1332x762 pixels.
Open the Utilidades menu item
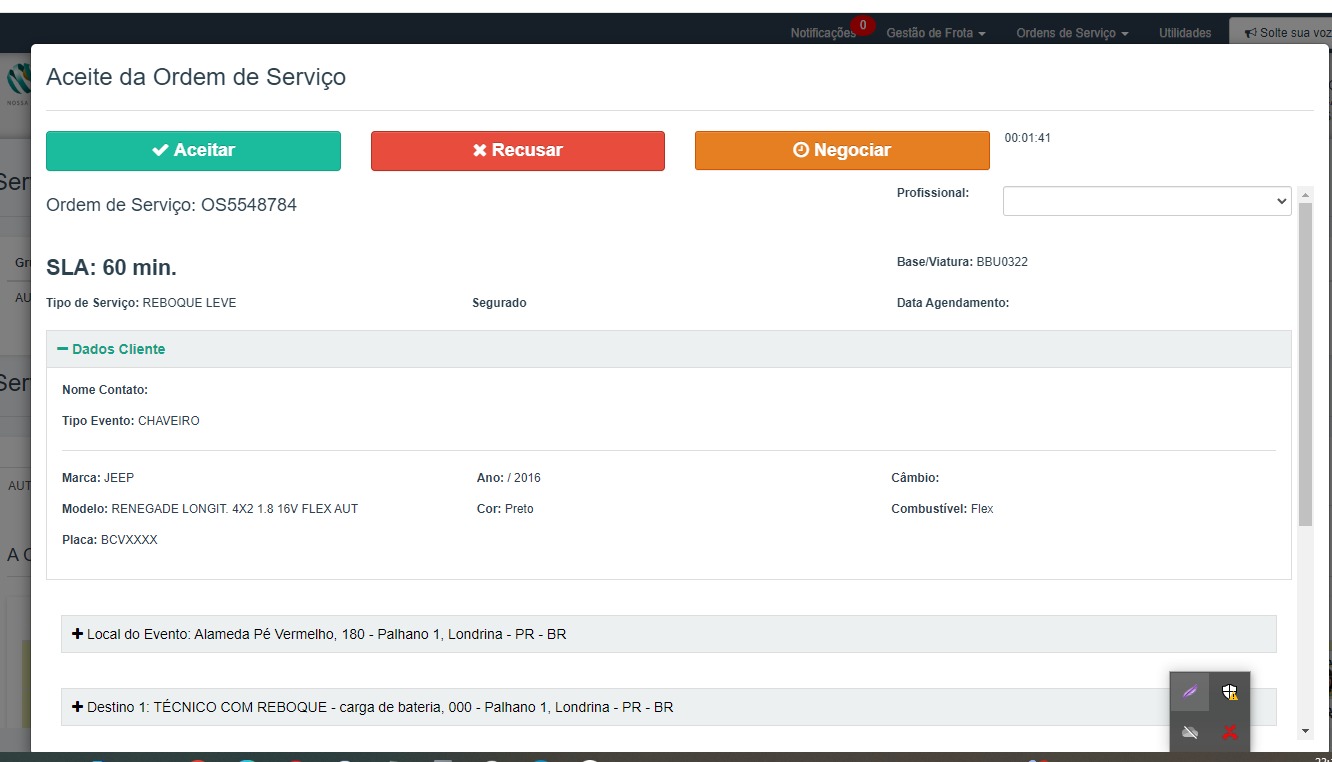pyautogui.click(x=1185, y=33)
